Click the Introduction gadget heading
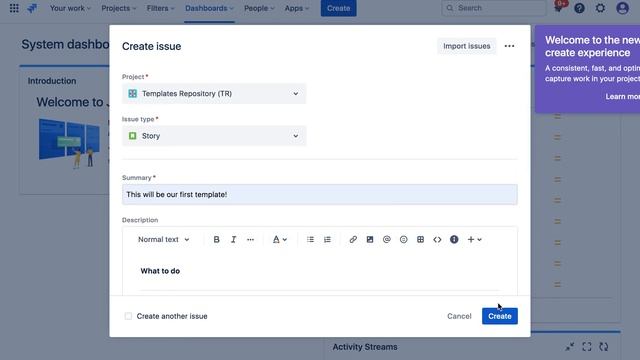 pyautogui.click(x=52, y=81)
